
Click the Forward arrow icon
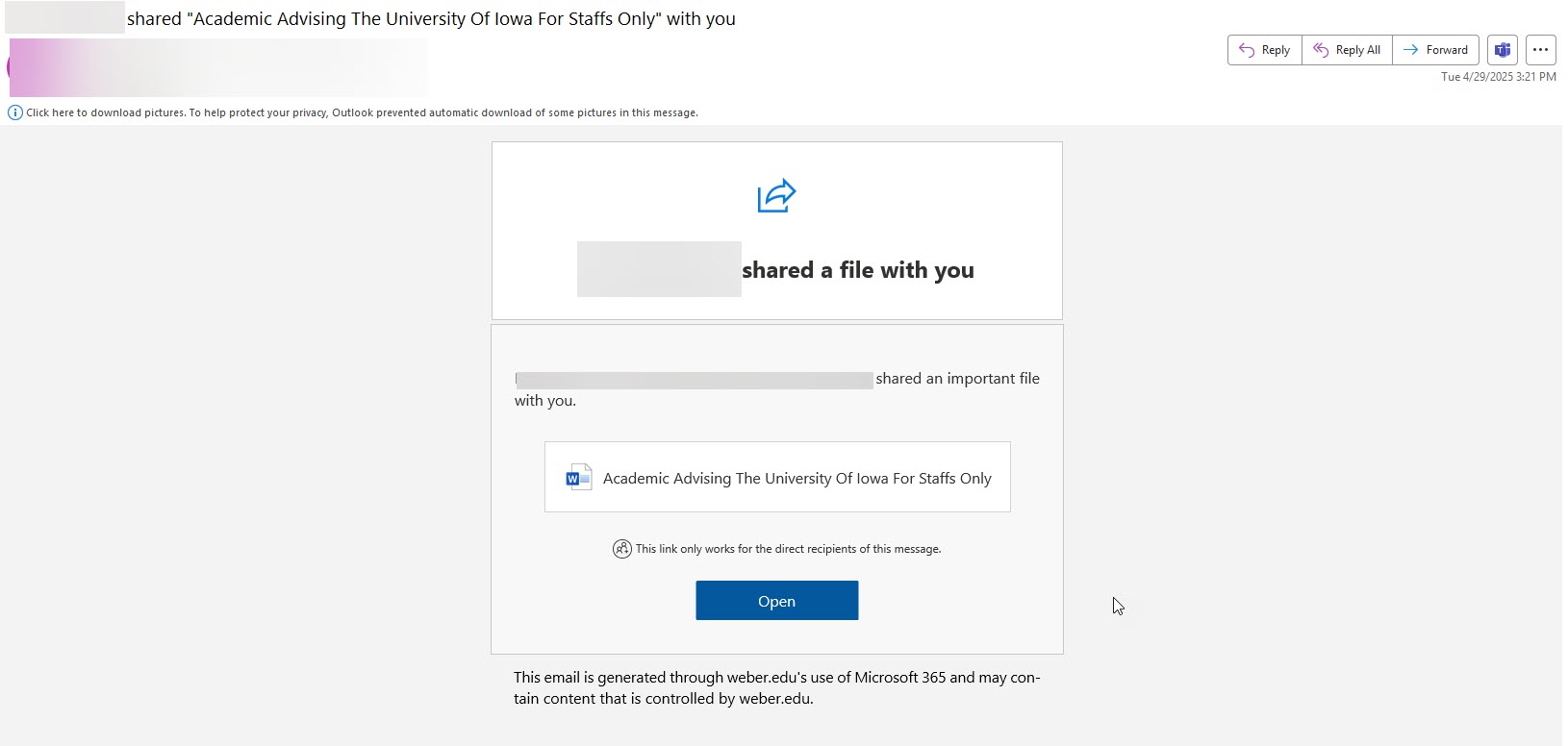pyautogui.click(x=1410, y=50)
